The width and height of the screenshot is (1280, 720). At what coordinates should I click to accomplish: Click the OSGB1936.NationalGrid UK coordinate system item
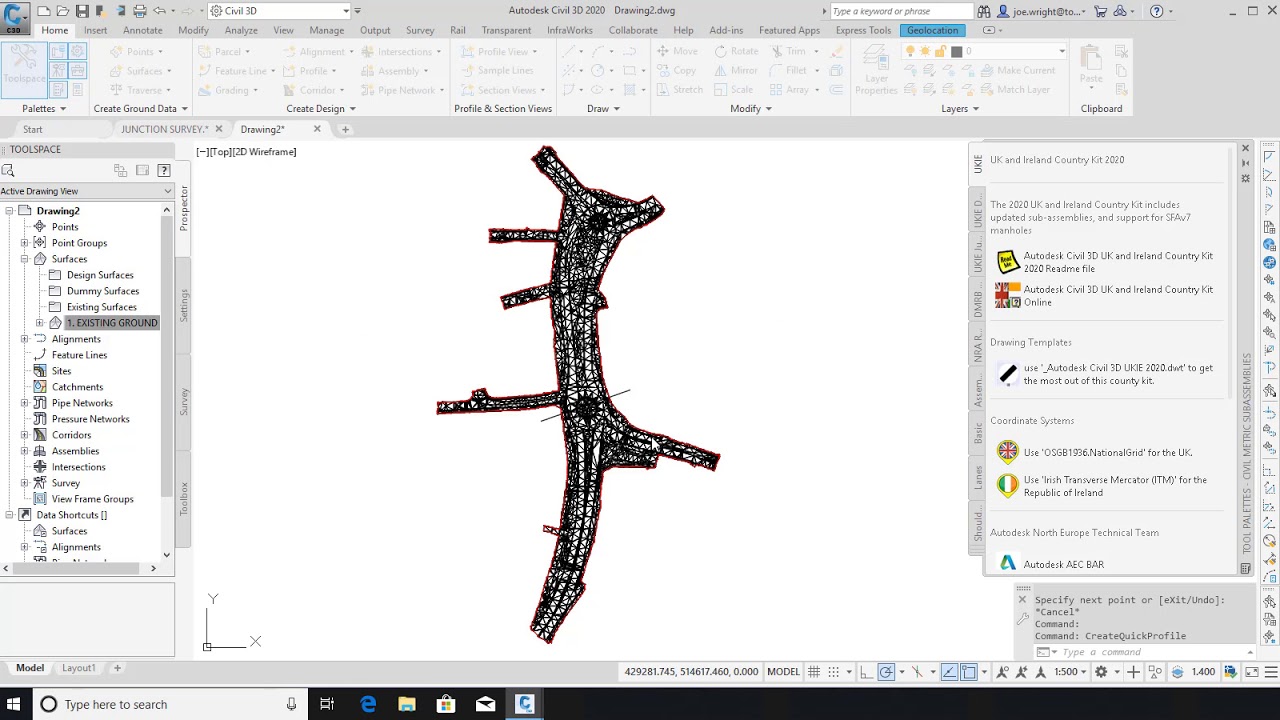(x=1095, y=452)
